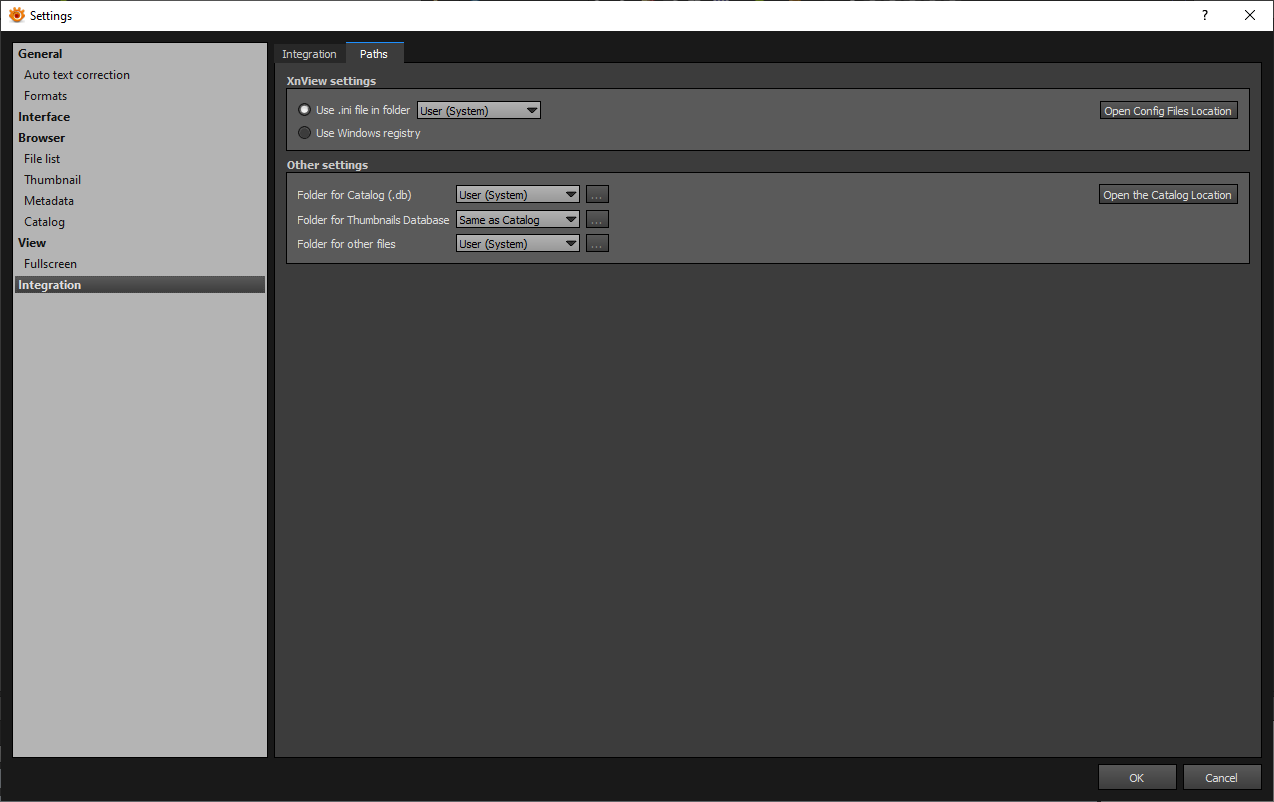Open the Folder for other files dropdown

click(x=517, y=244)
